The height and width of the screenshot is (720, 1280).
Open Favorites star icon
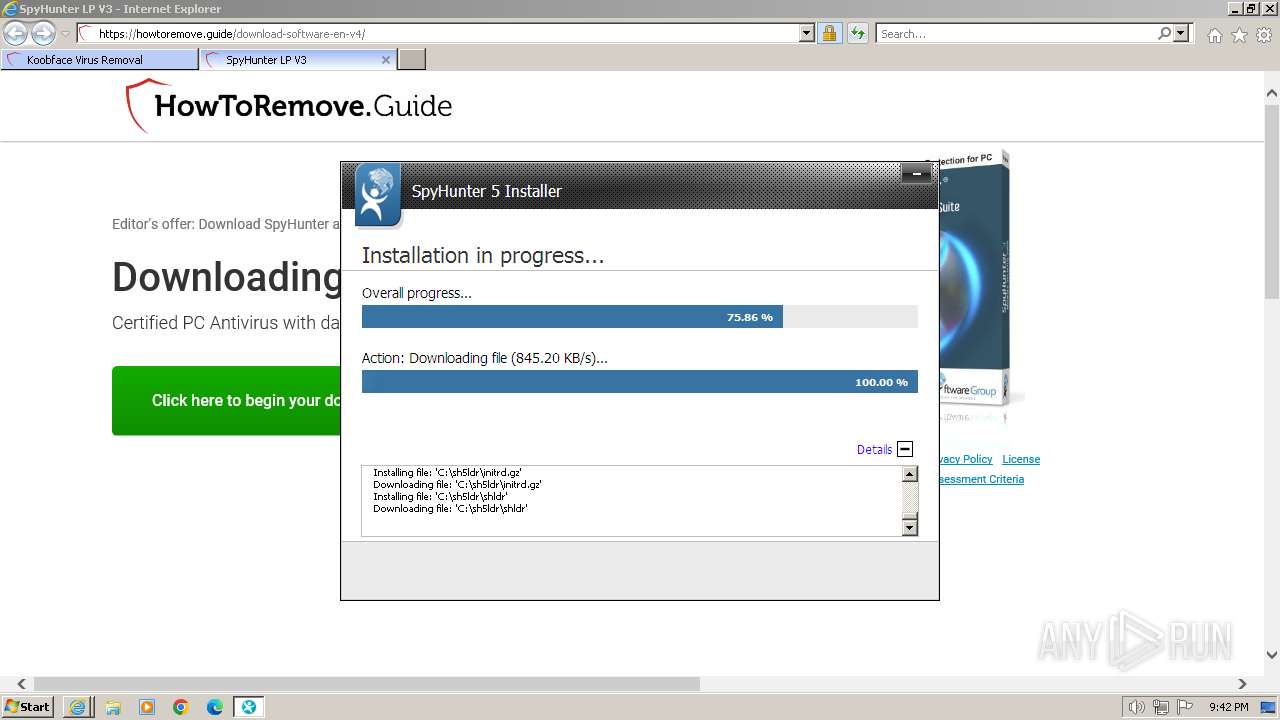(1239, 35)
